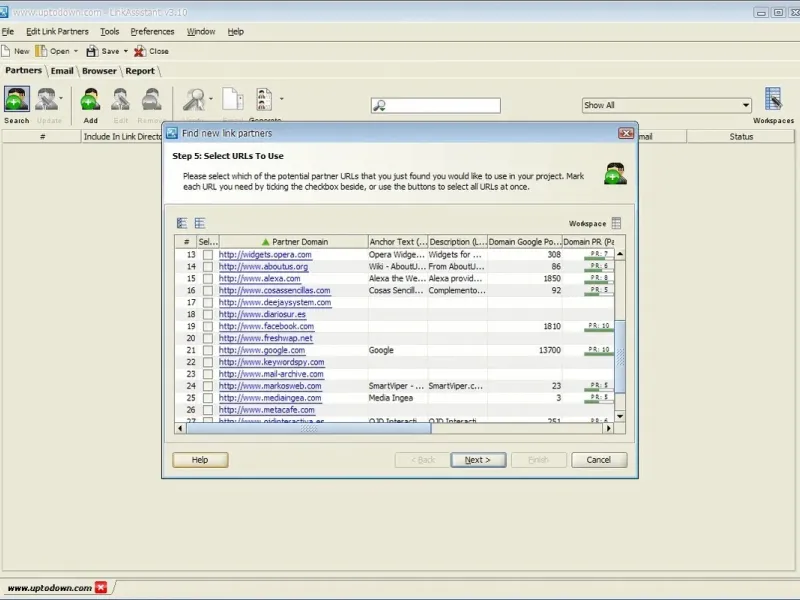The image size is (800, 600).
Task: Click the partner search input field
Action: pos(436,106)
